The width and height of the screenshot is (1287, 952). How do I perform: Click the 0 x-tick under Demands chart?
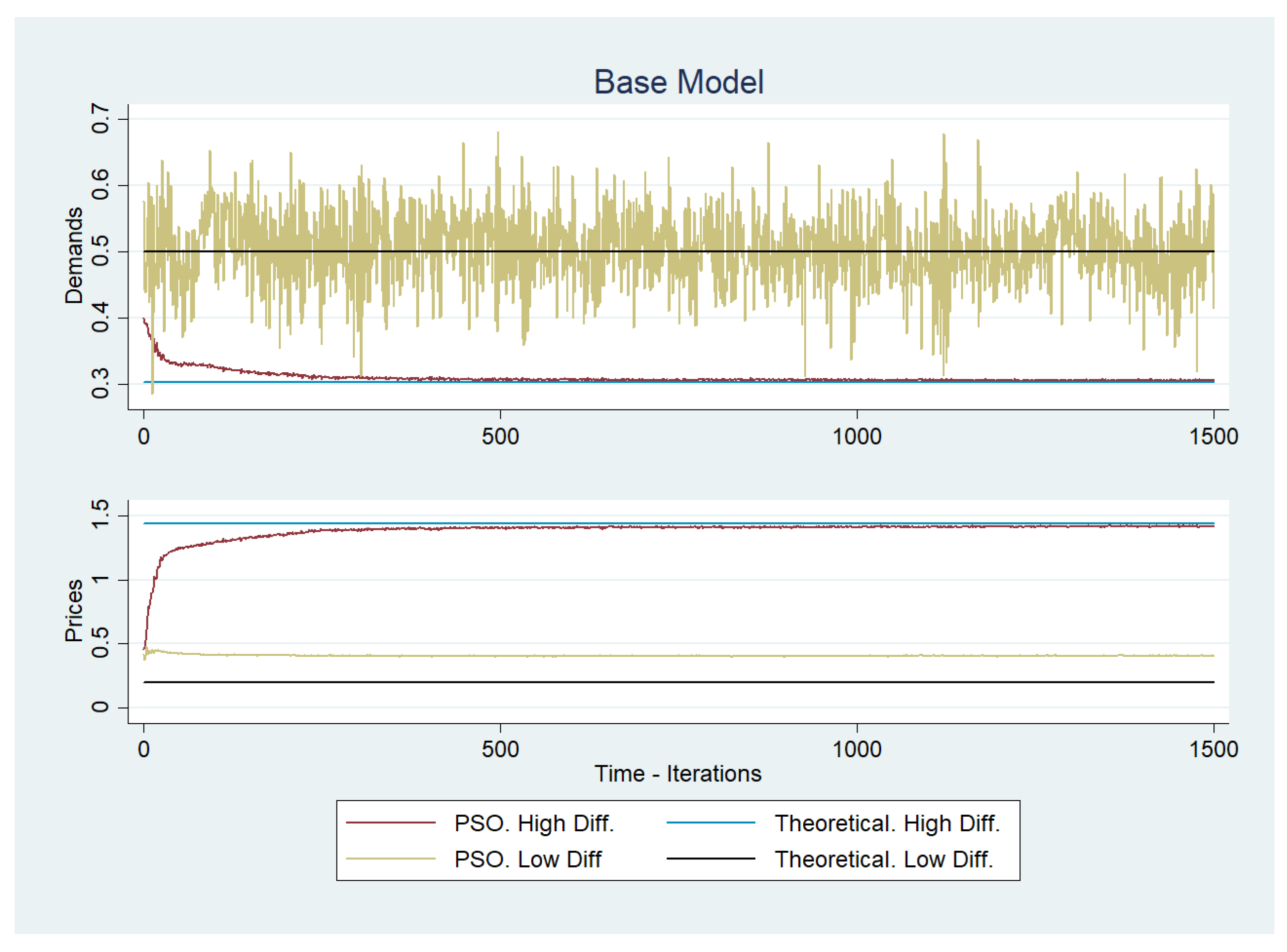coord(143,436)
